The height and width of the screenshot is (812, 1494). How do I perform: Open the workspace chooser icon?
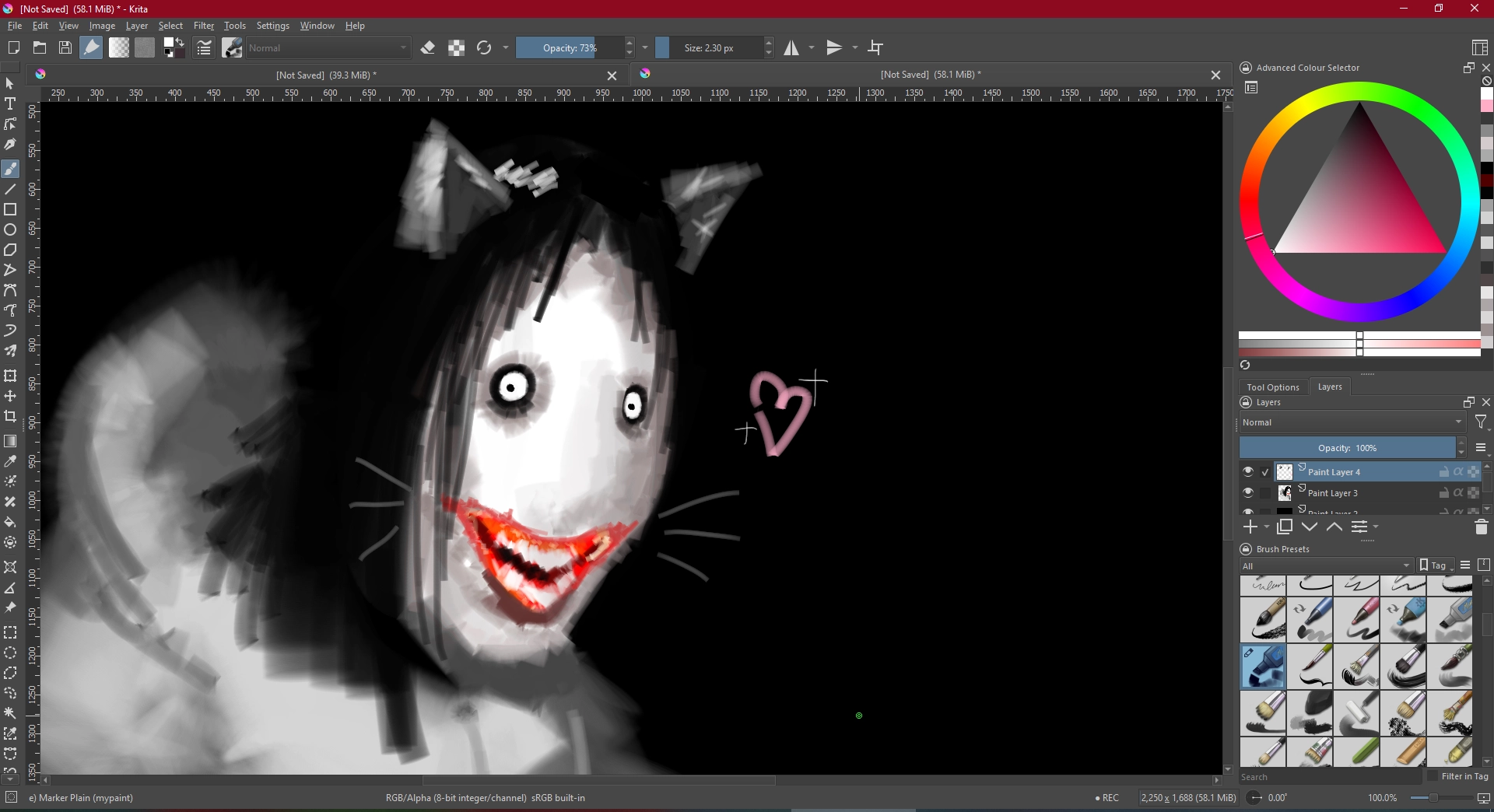[x=1480, y=48]
